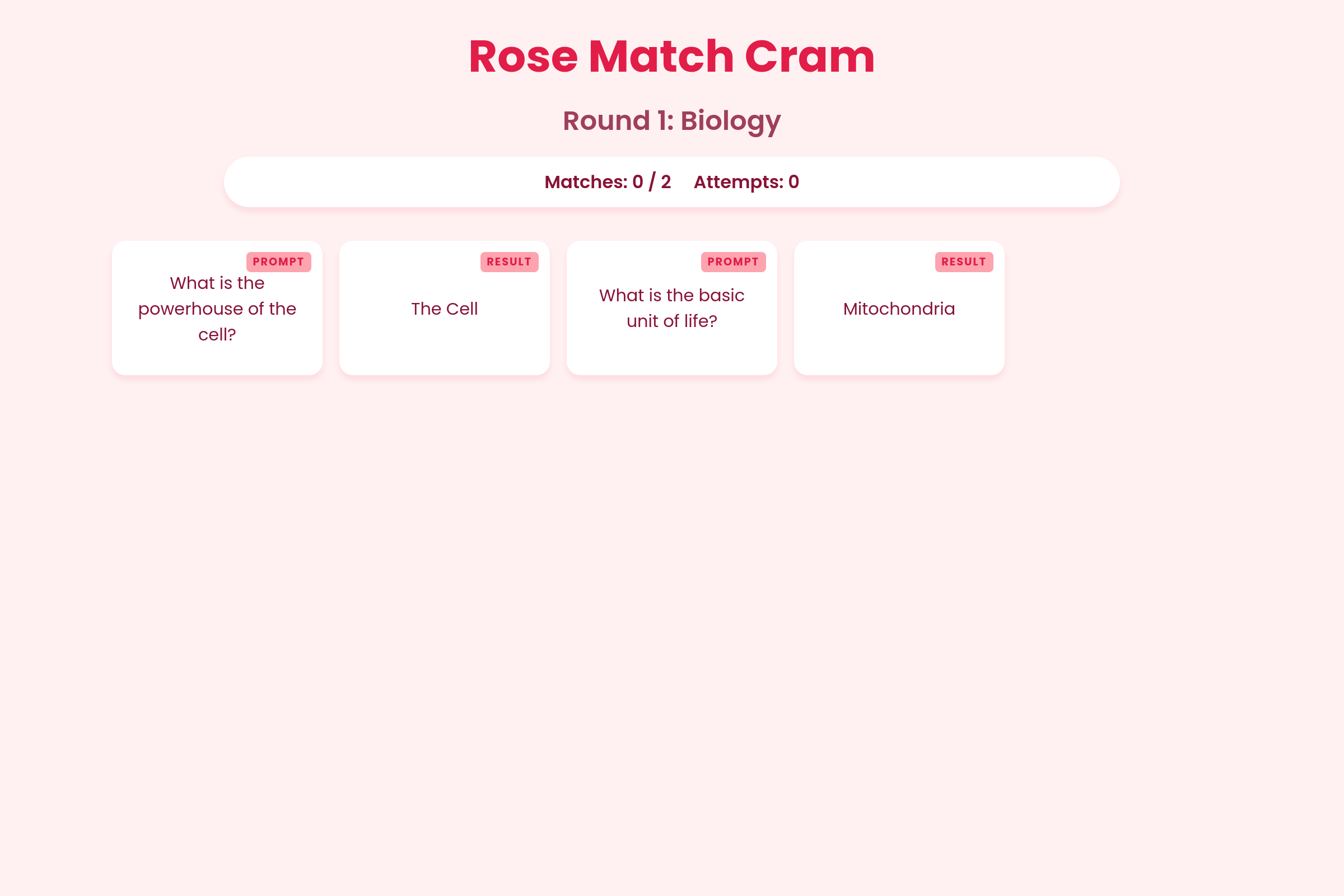The image size is (1344, 896).
Task: Click the Attempts: 0 counter
Action: click(x=746, y=181)
